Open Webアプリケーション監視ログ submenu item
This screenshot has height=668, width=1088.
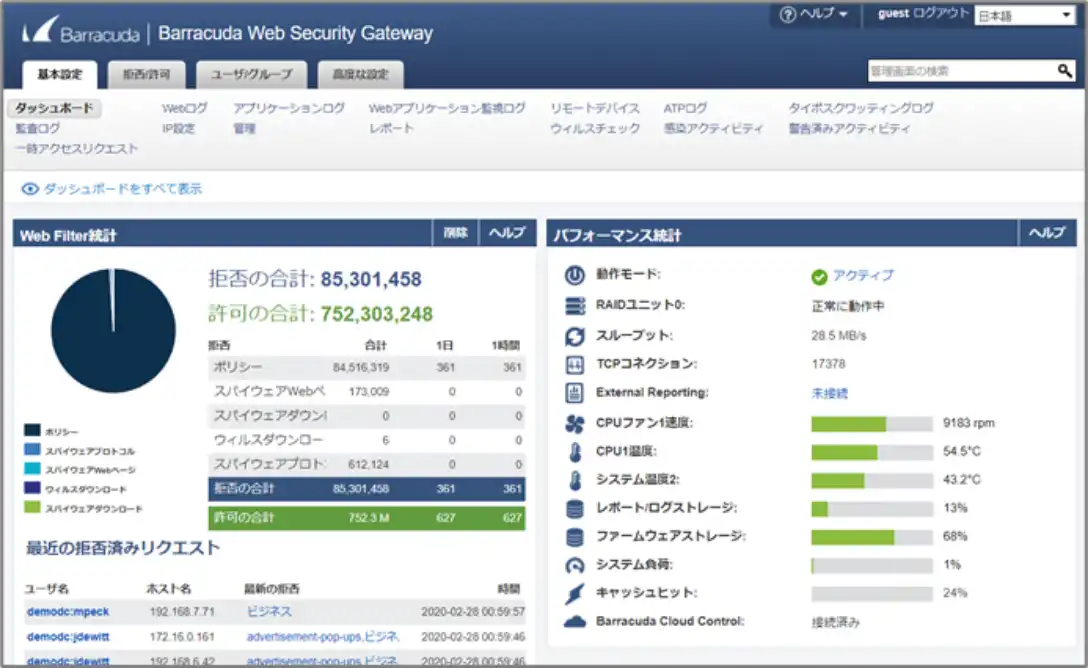coord(447,108)
